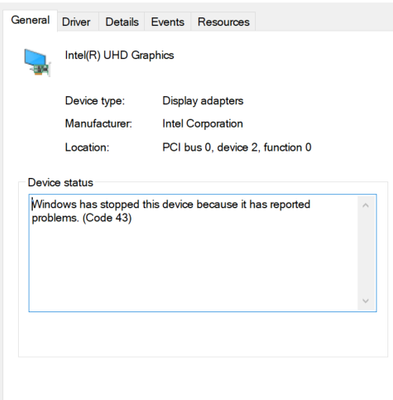Viewport: 393px width, 400px height.
Task: Click the Device status scroll down arrow
Action: 366,301
